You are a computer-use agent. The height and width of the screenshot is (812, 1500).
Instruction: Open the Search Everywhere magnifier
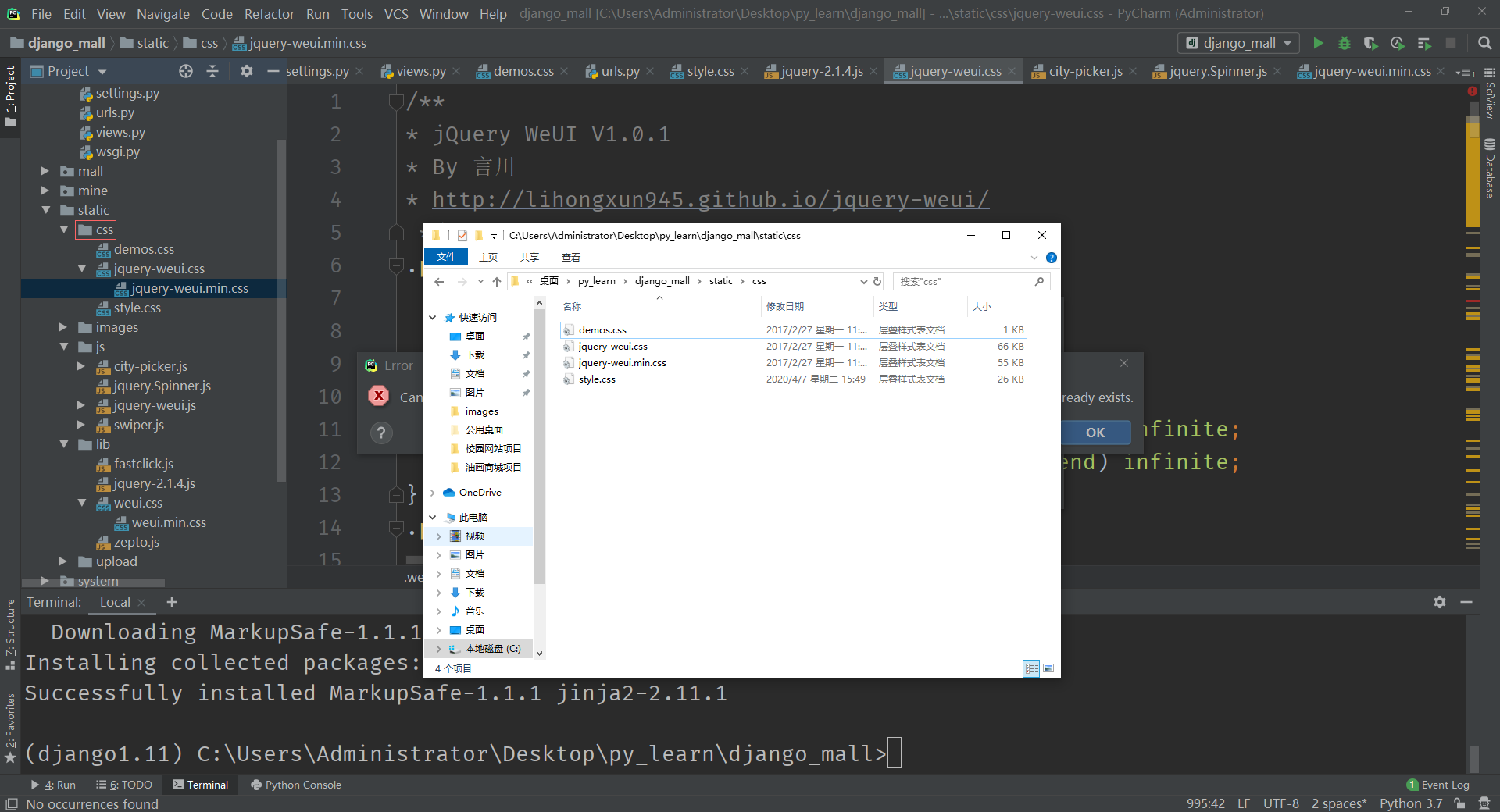point(1484,43)
